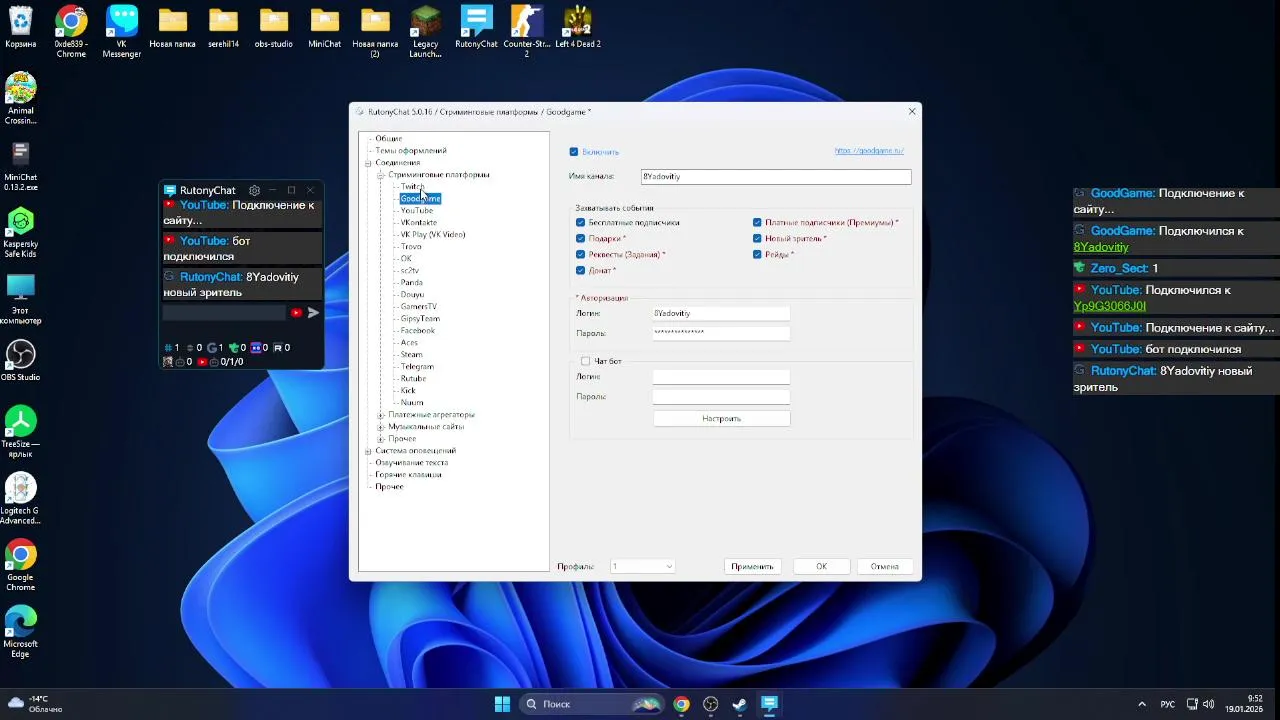Select the Left 4 Dead 2 desktop shortcut

578,27
